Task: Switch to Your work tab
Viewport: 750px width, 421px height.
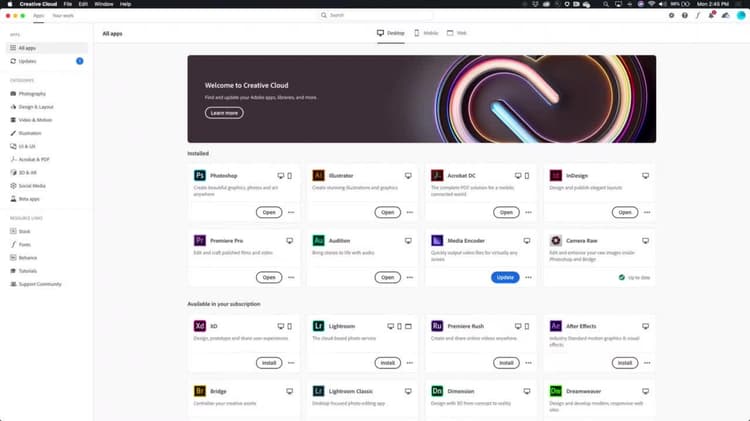Action: [63, 16]
